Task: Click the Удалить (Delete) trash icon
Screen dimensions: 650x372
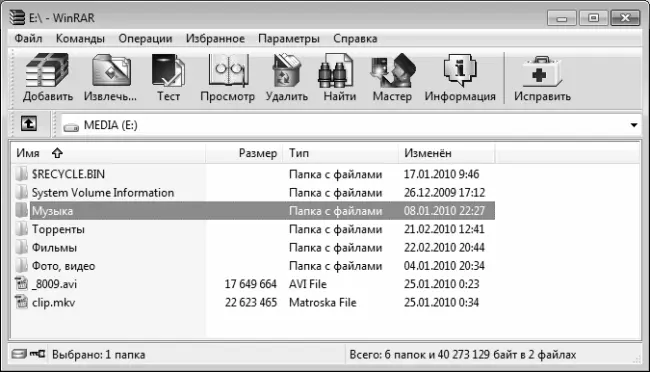Action: (286, 71)
